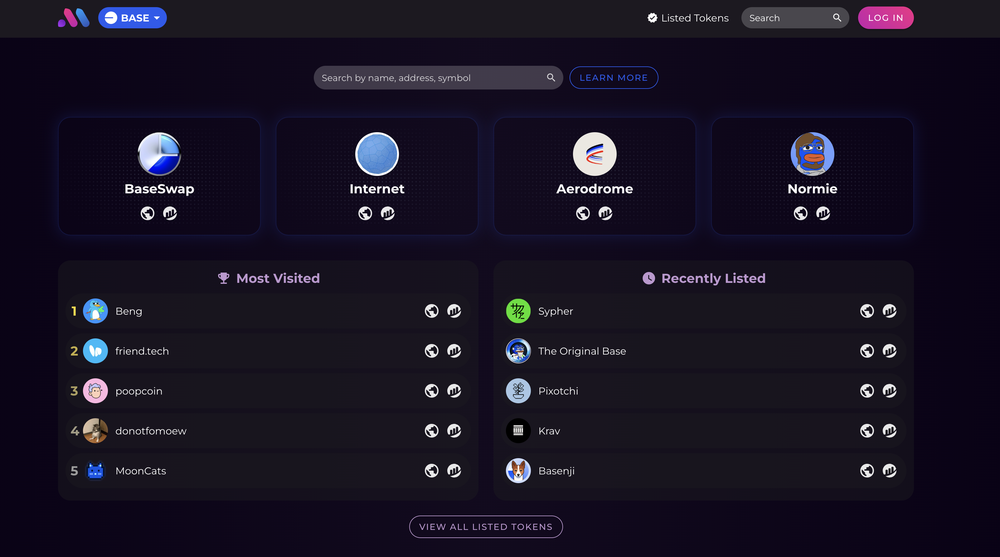Focus the 'Search by name, address, symbol' field

pyautogui.click(x=438, y=78)
